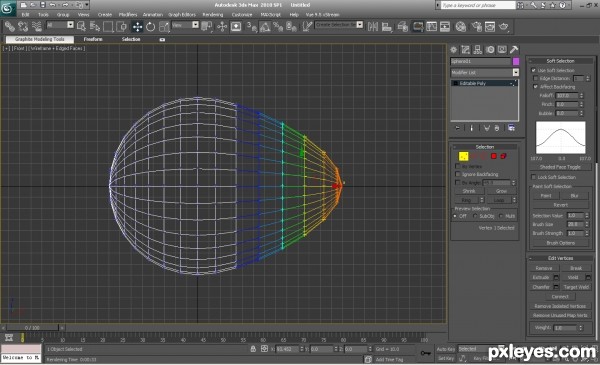
Task: Open the Motion command panel tab
Action: click(x=490, y=50)
